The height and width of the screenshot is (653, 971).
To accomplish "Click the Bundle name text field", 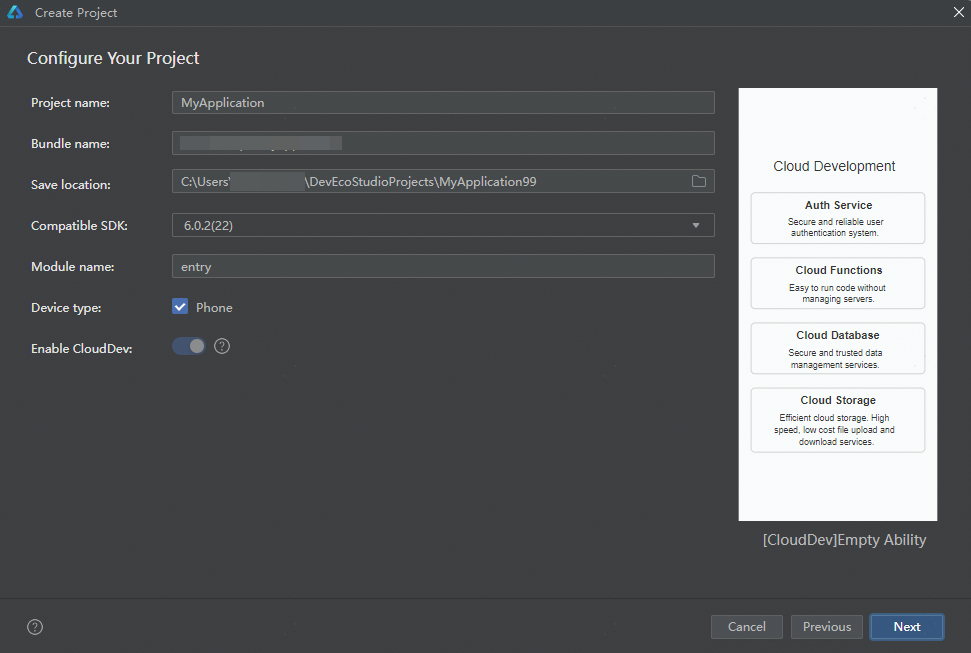I will (443, 143).
